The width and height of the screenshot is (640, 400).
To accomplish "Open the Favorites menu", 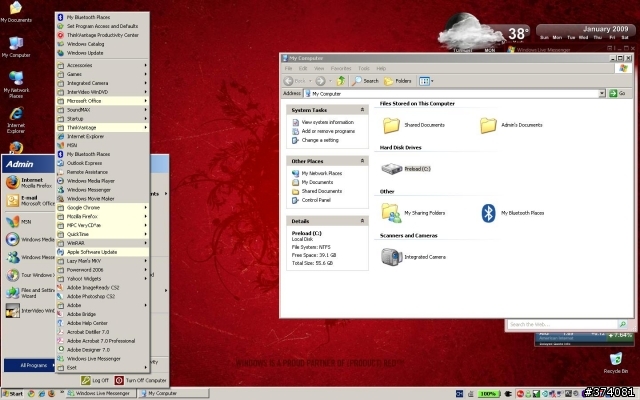I will click(x=341, y=69).
